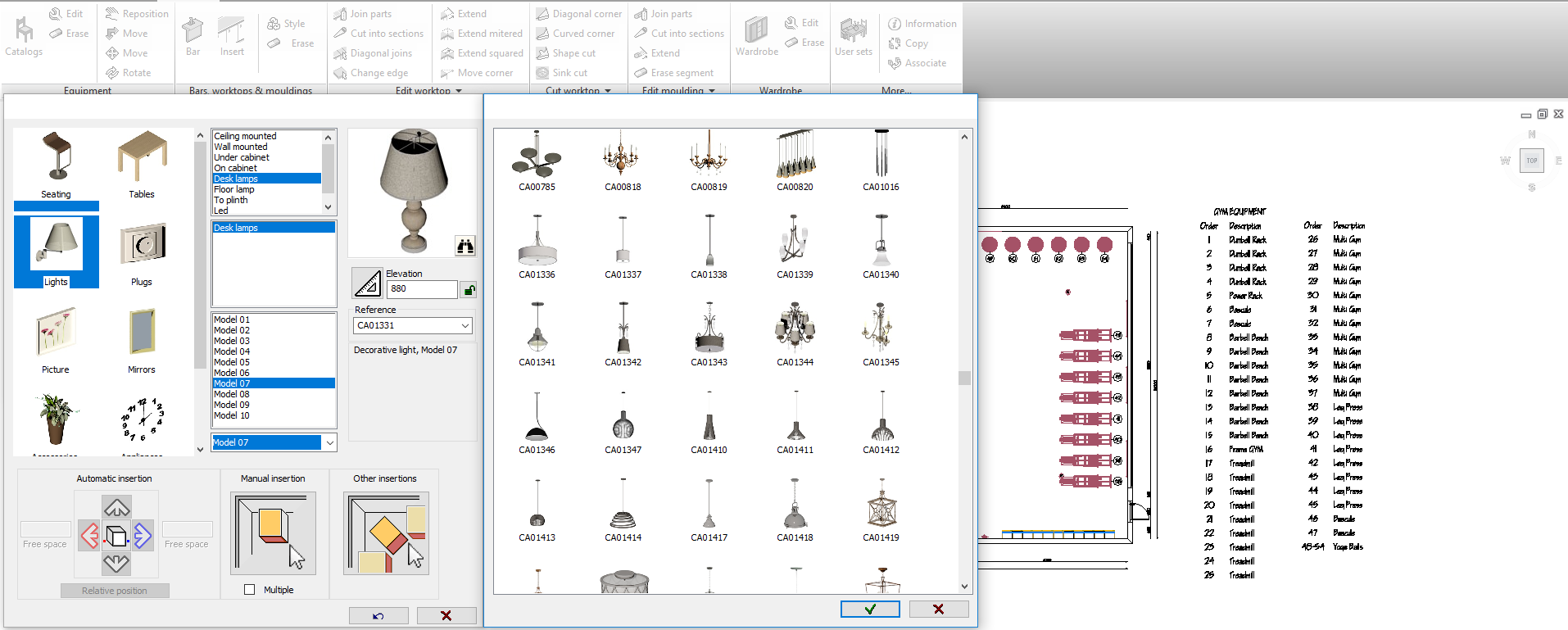This screenshot has height=630, width=1568.
Task: Click Erase segment tool
Action: [673, 73]
